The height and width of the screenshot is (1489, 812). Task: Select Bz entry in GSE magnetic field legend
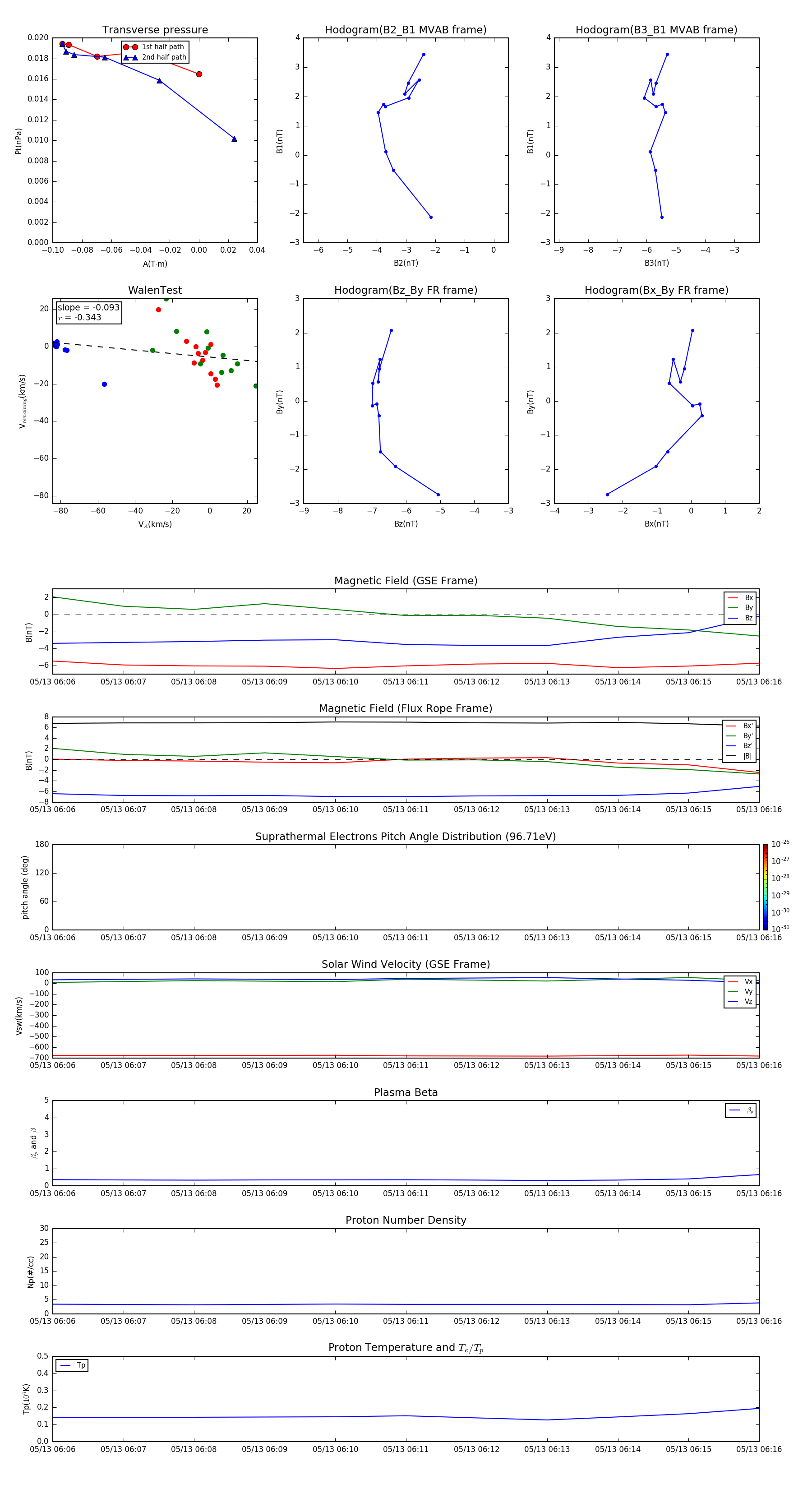[740, 618]
